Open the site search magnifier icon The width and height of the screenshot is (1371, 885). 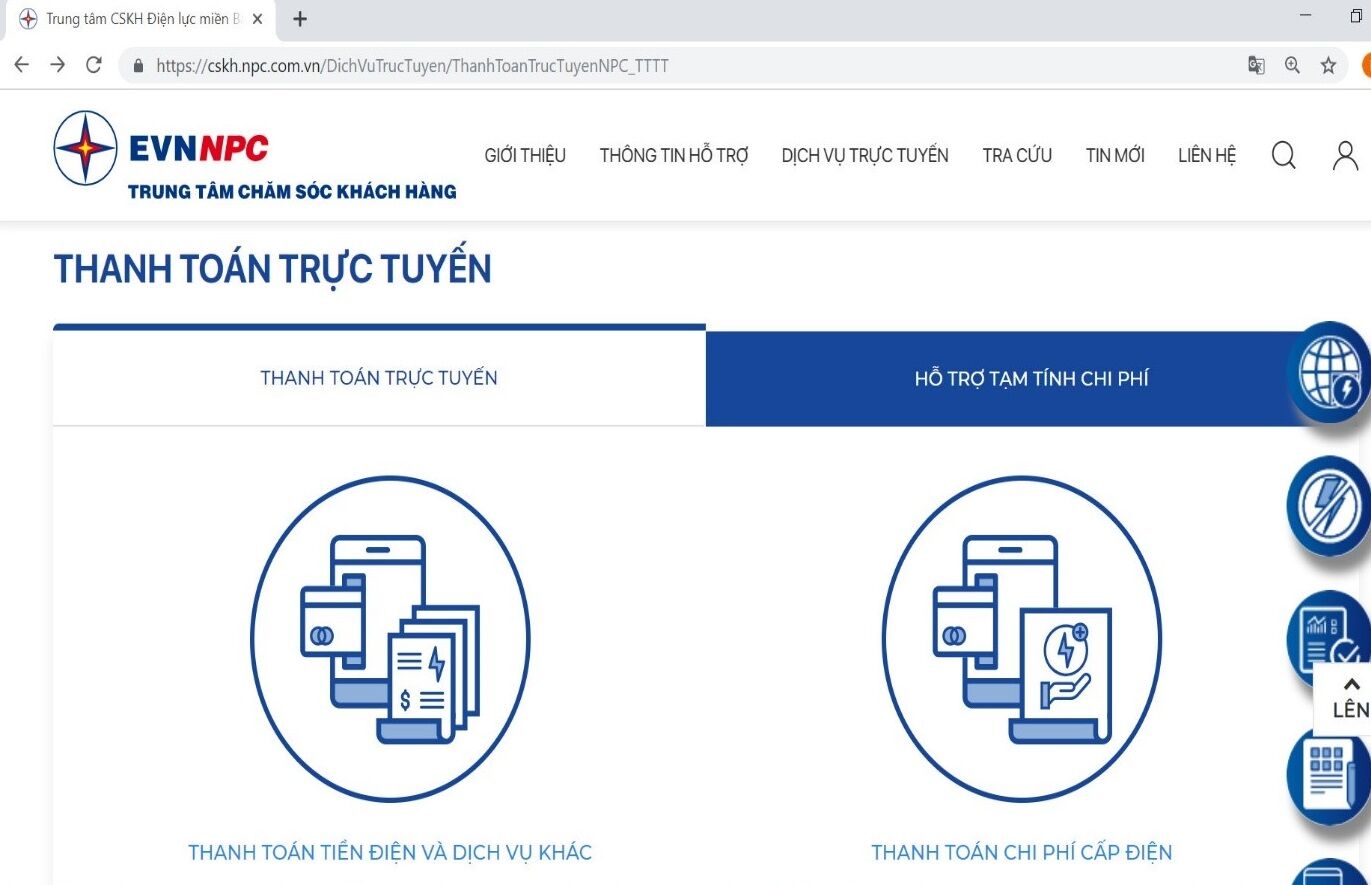tap(1283, 155)
